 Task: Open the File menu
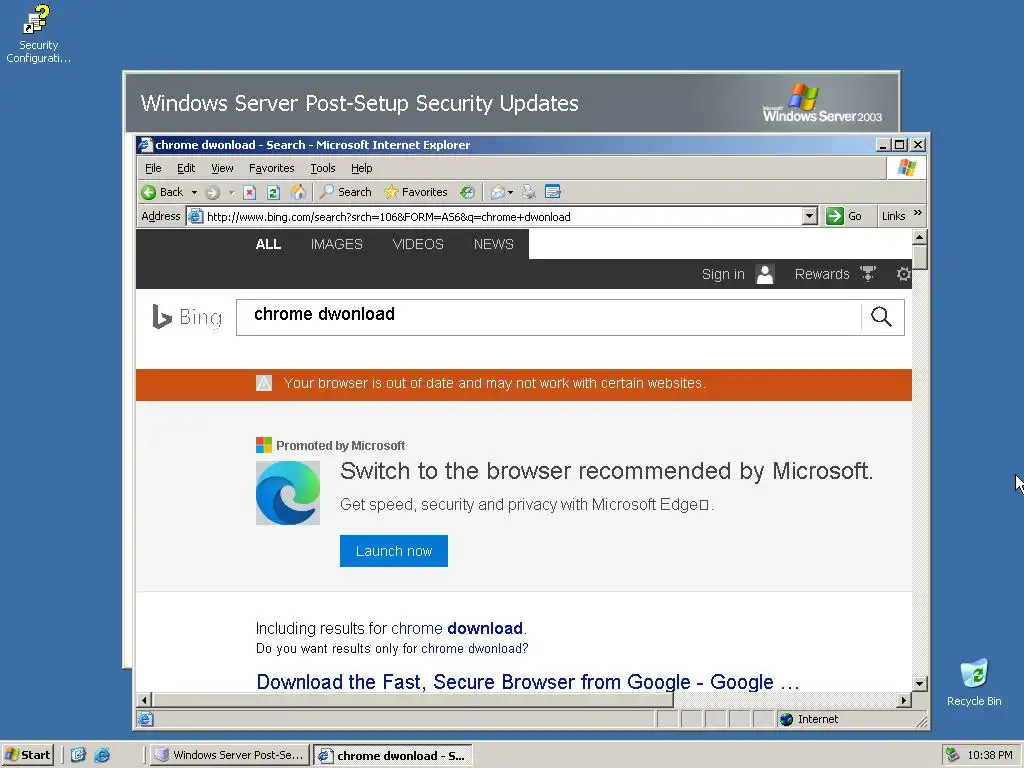click(153, 168)
